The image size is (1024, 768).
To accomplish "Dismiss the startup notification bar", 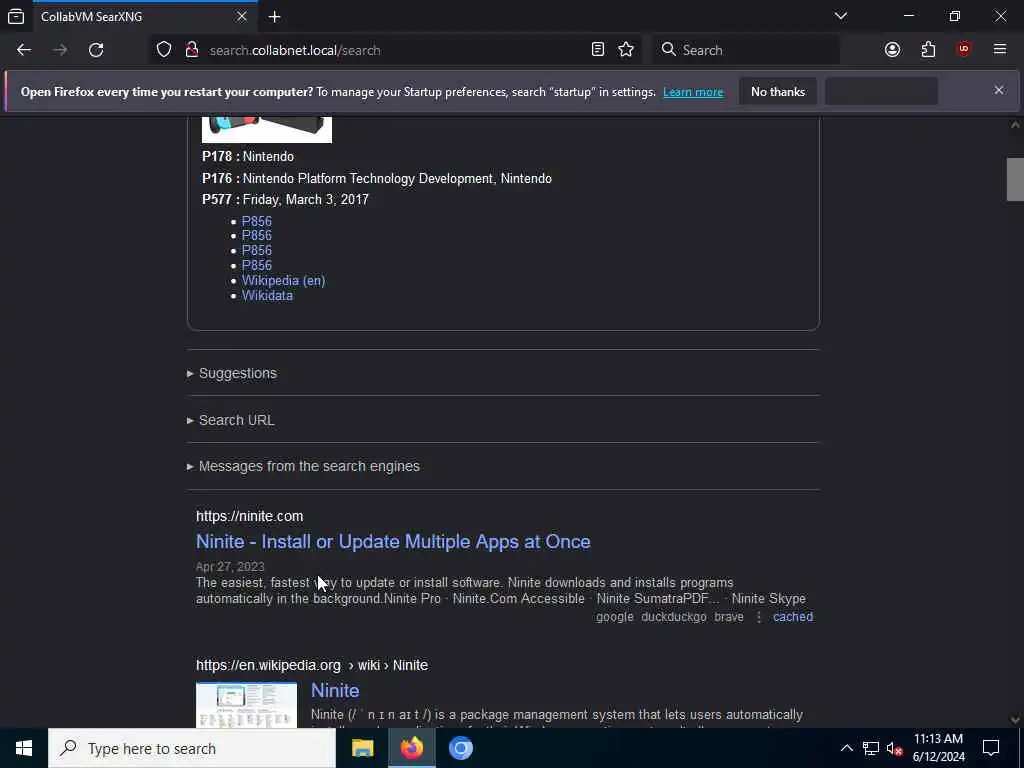I will [x=999, y=90].
